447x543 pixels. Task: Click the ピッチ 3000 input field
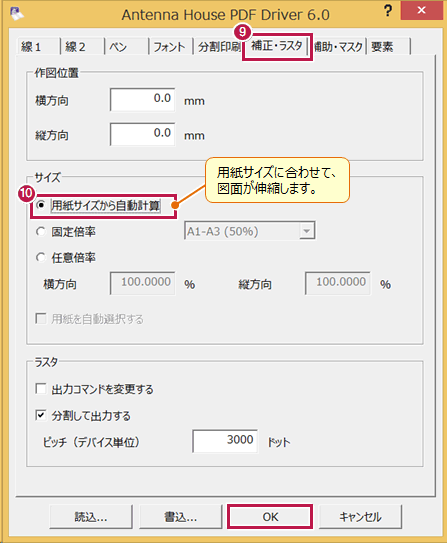point(225,440)
